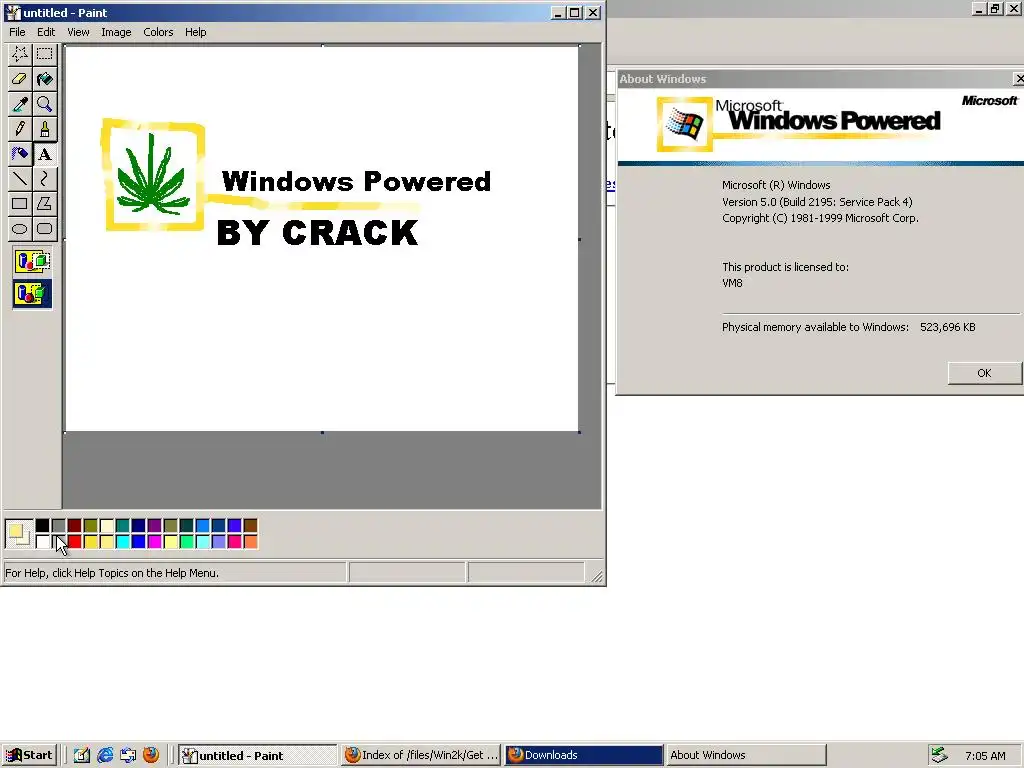The image size is (1024, 768).
Task: Pick the dark gray color swatch
Action: [x=59, y=525]
